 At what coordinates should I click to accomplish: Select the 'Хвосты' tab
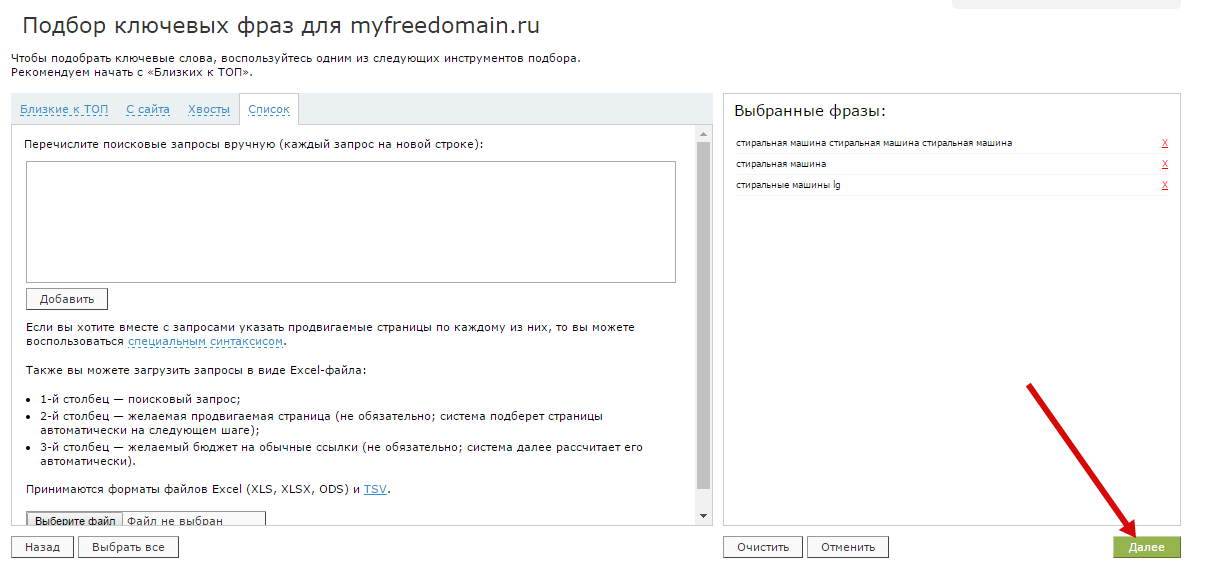[x=209, y=110]
